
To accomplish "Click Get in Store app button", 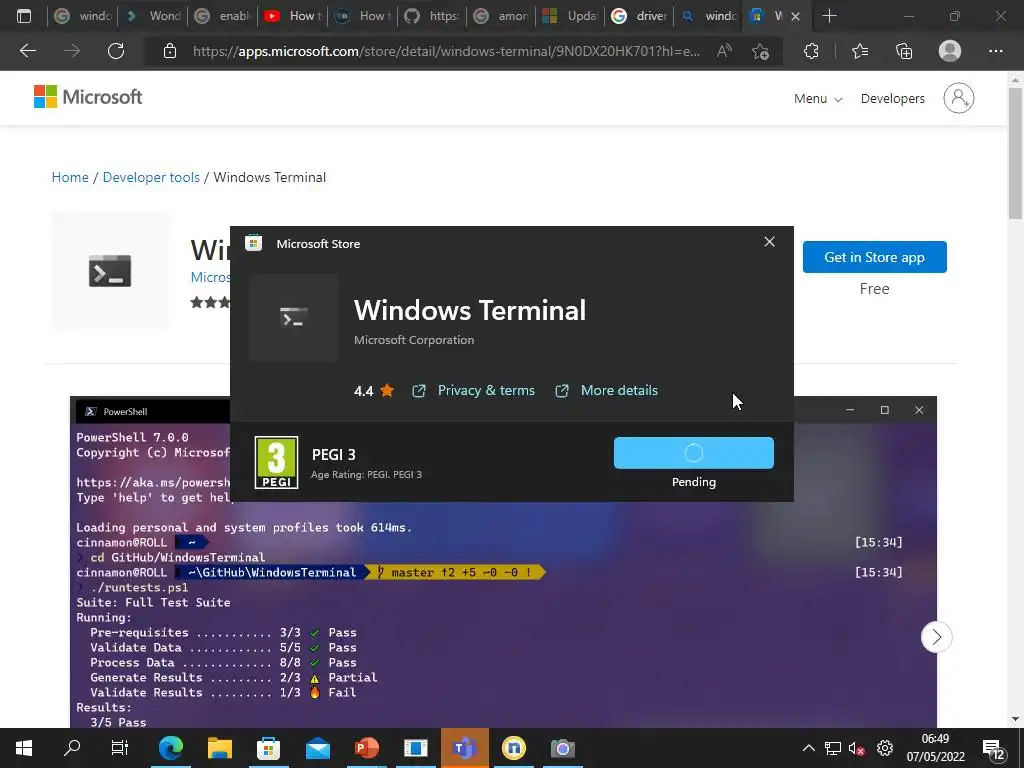I will point(874,257).
